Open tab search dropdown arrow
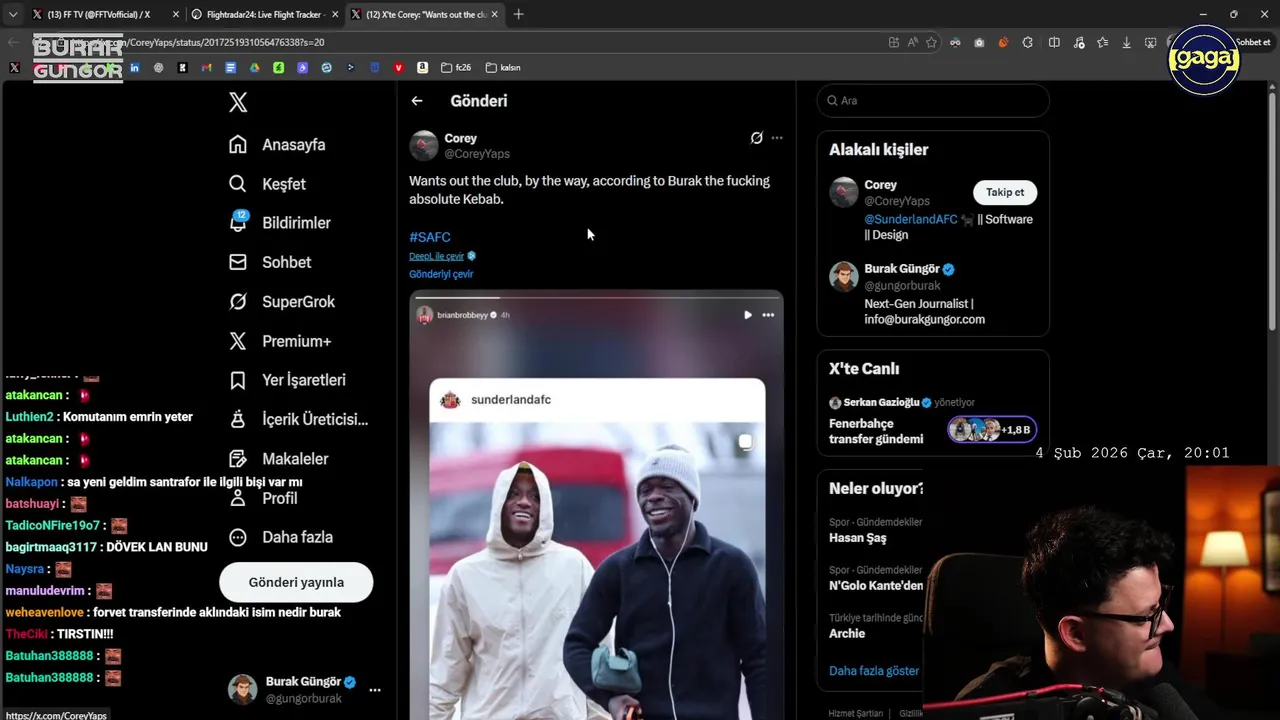The width and height of the screenshot is (1280, 720). (x=12, y=14)
